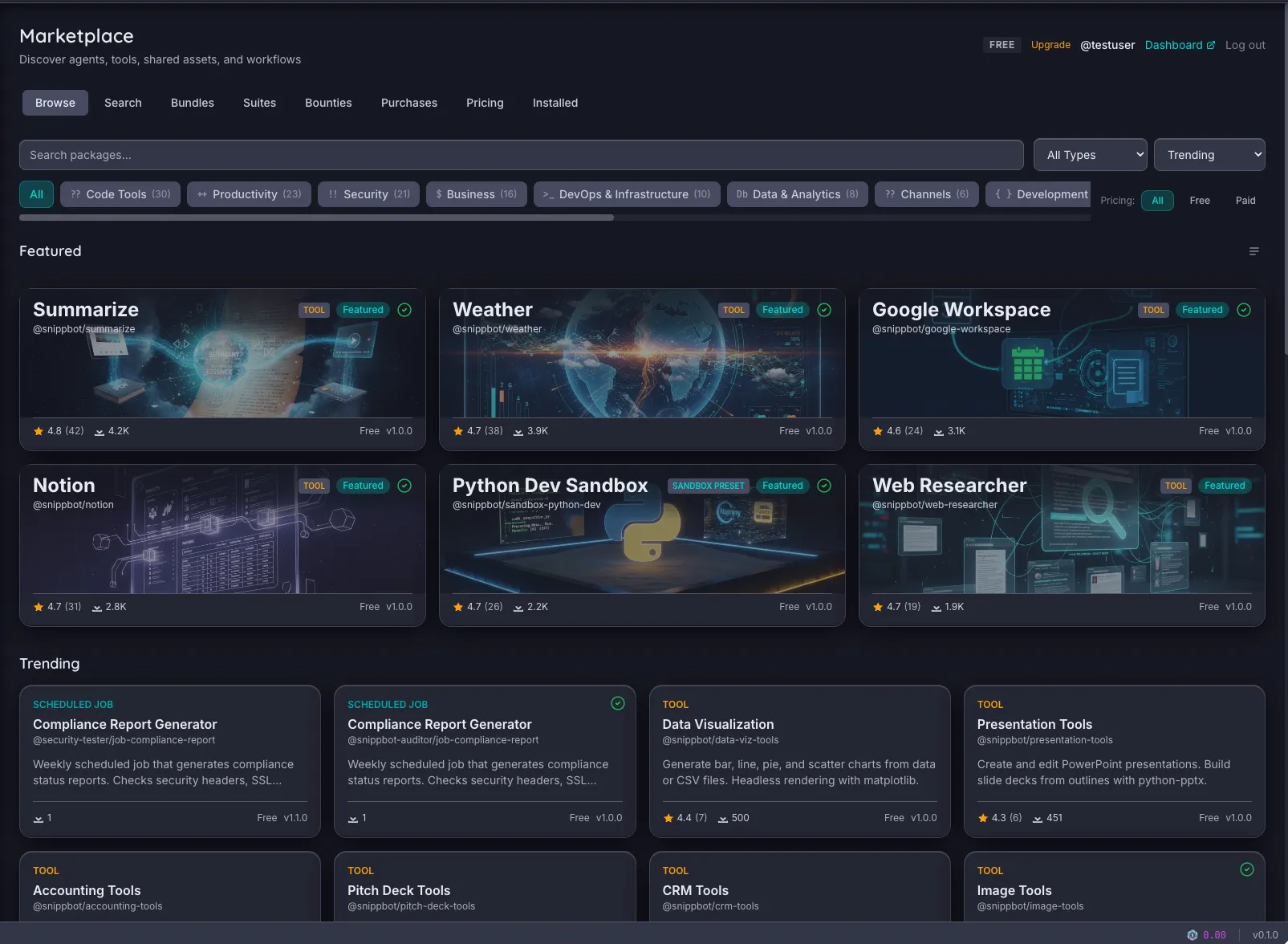Open the Dashboard link

(x=1180, y=45)
